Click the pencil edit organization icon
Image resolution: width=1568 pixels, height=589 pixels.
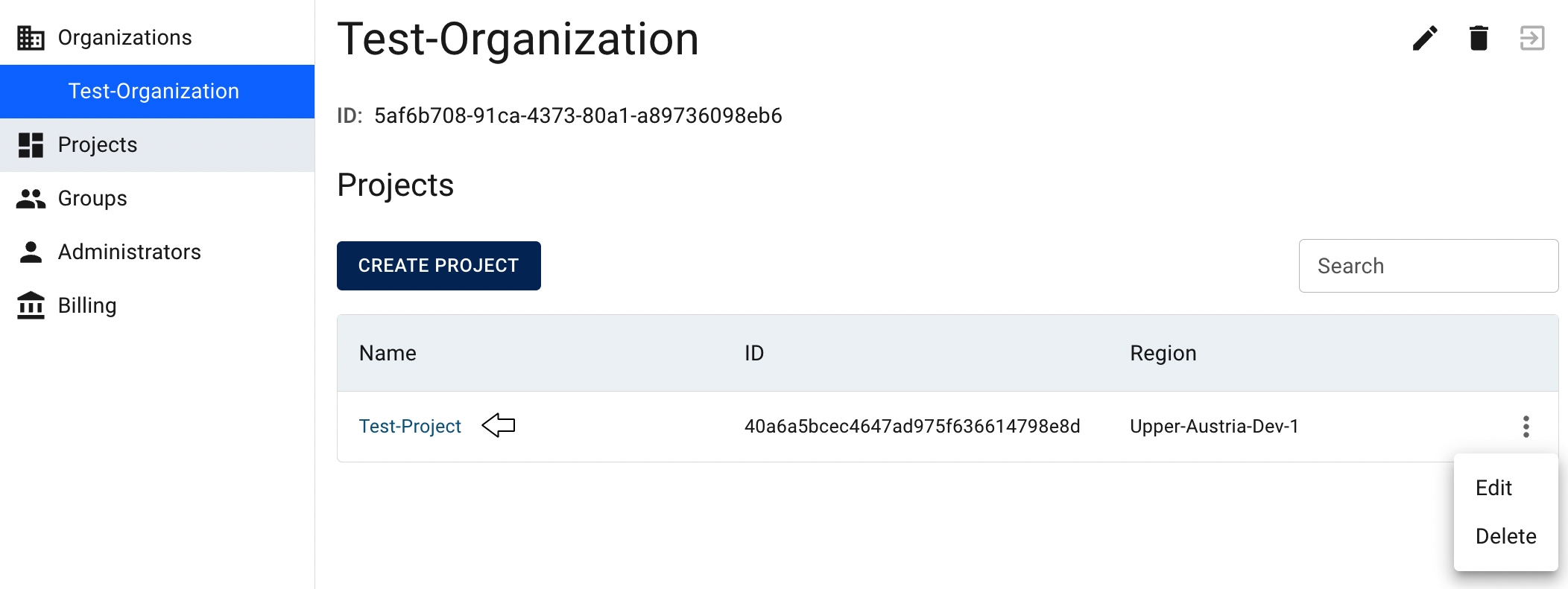[x=1425, y=38]
